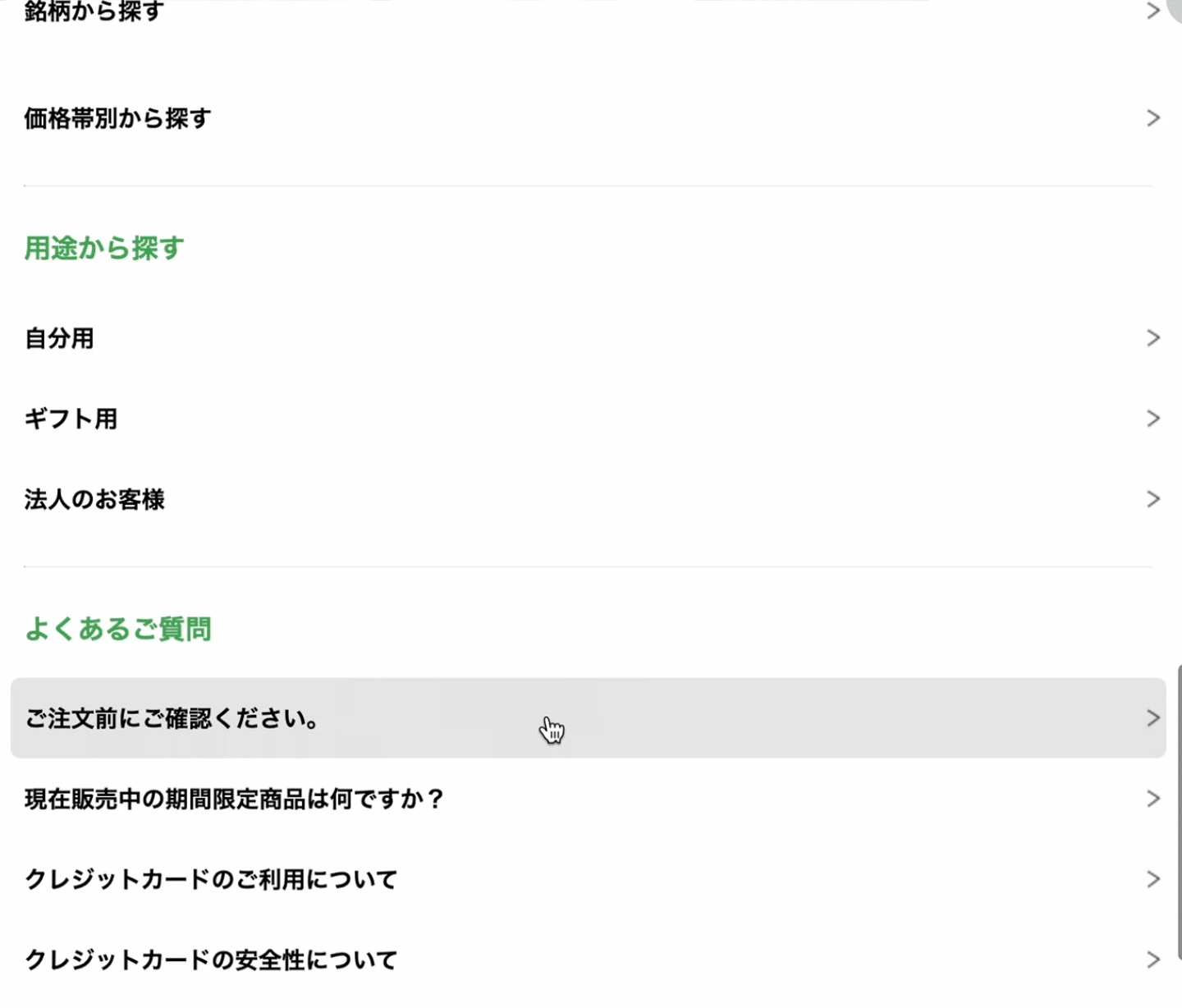This screenshot has height=1008, width=1182.
Task: Open クレジットカードの安全性について FAQ
Action: pos(211,960)
